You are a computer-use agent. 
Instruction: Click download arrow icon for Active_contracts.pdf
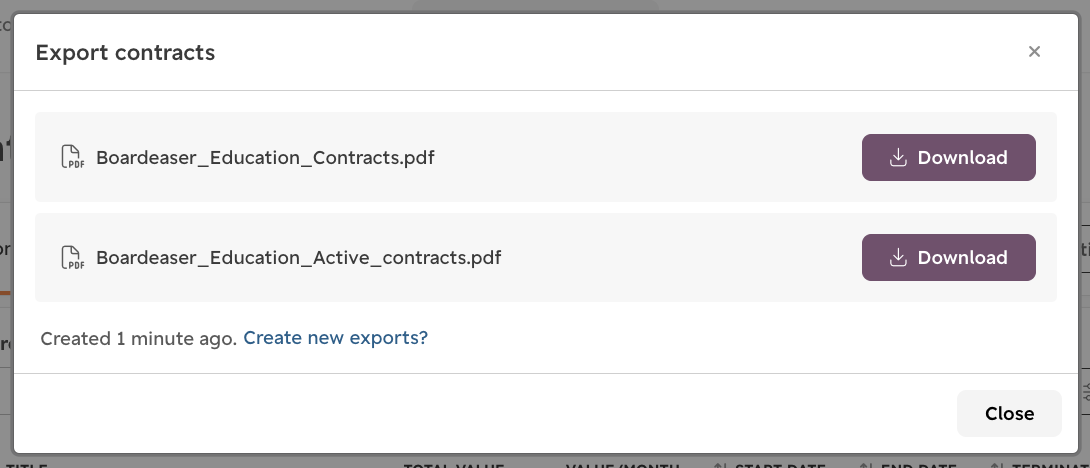pyautogui.click(x=898, y=257)
